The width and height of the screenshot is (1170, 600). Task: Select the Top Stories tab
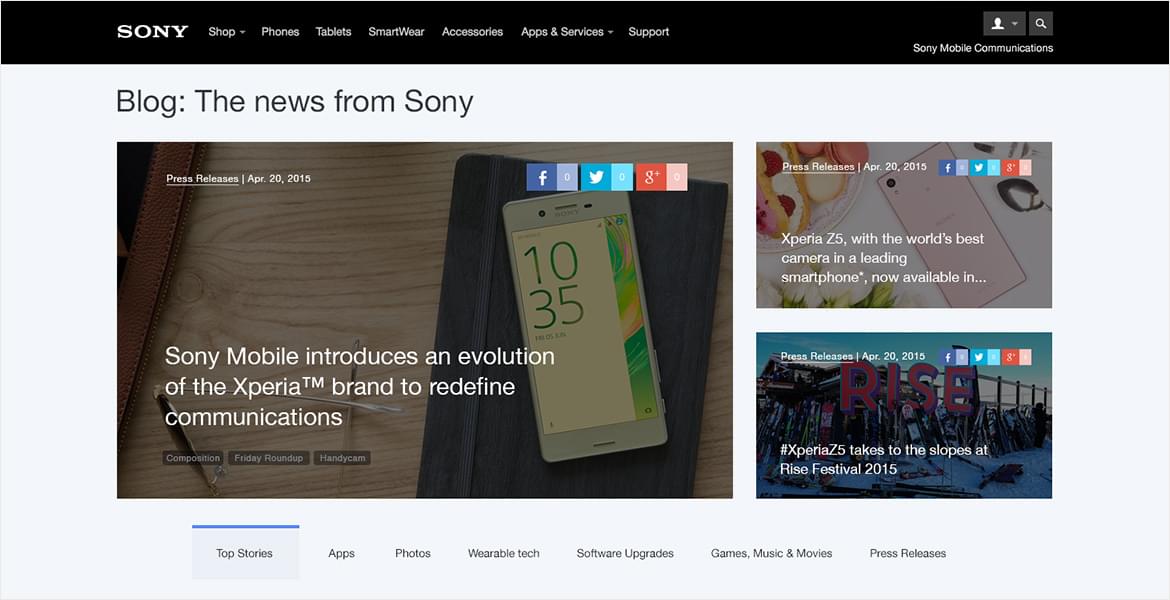[x=245, y=553]
